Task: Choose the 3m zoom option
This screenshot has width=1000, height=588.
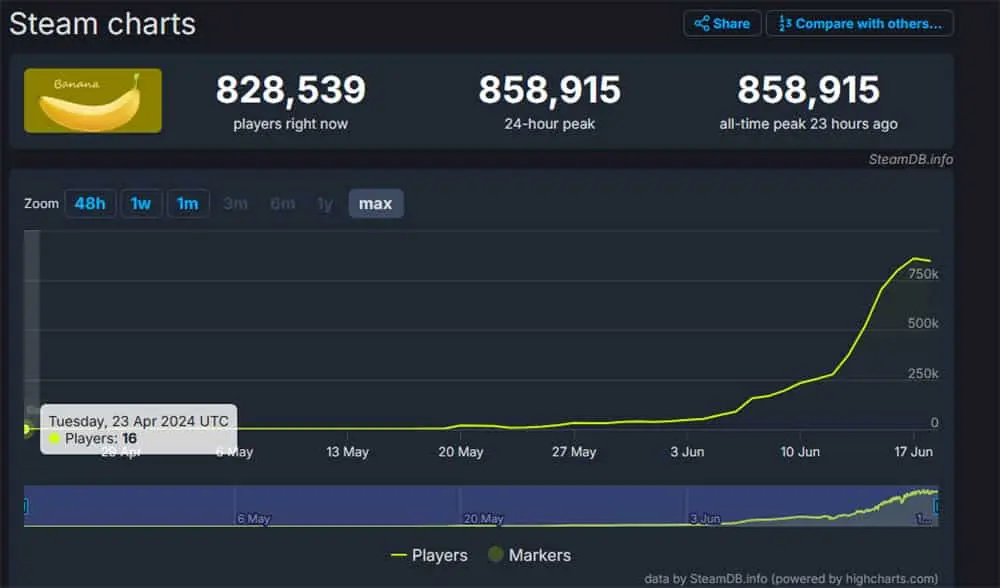Action: pyautogui.click(x=235, y=203)
